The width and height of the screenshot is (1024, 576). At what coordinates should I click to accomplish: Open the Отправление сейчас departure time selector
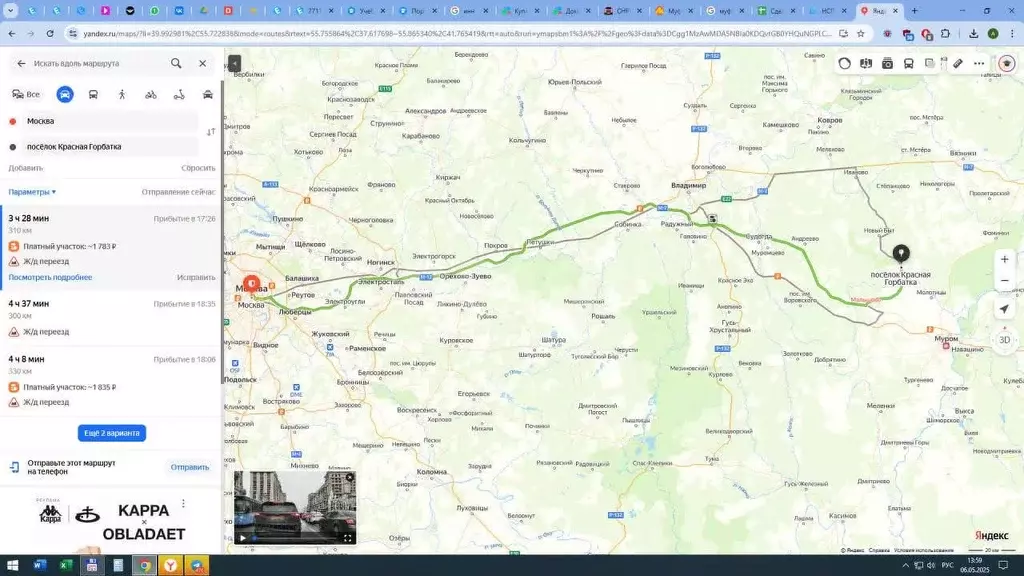[178, 192]
